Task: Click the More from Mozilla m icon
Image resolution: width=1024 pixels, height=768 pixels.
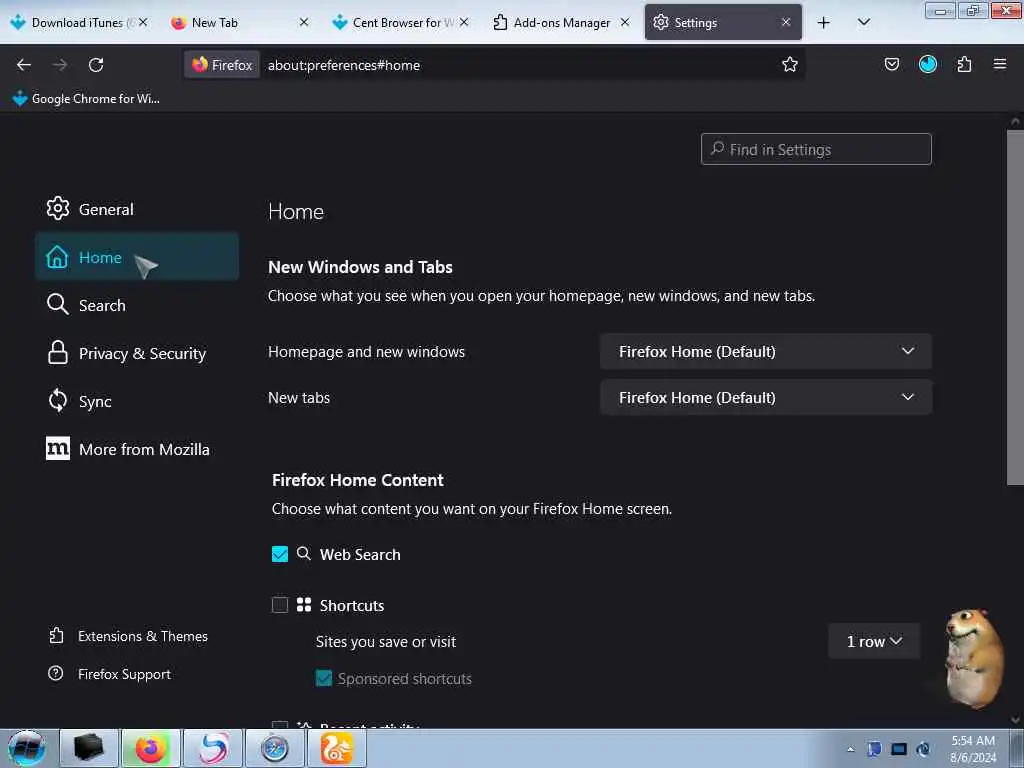Action: (x=57, y=448)
